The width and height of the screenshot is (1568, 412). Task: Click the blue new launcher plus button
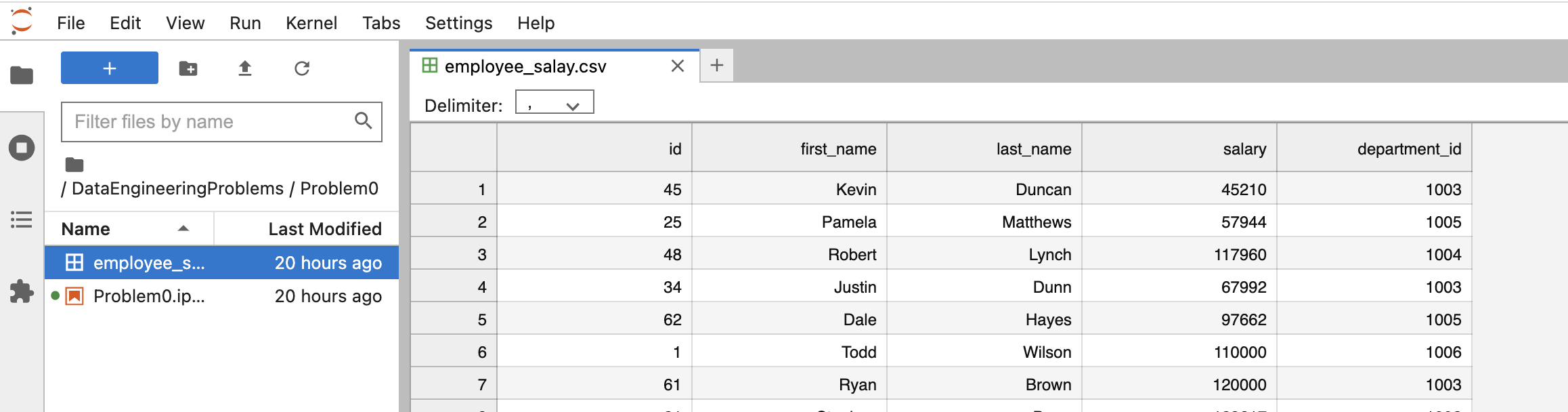(110, 68)
